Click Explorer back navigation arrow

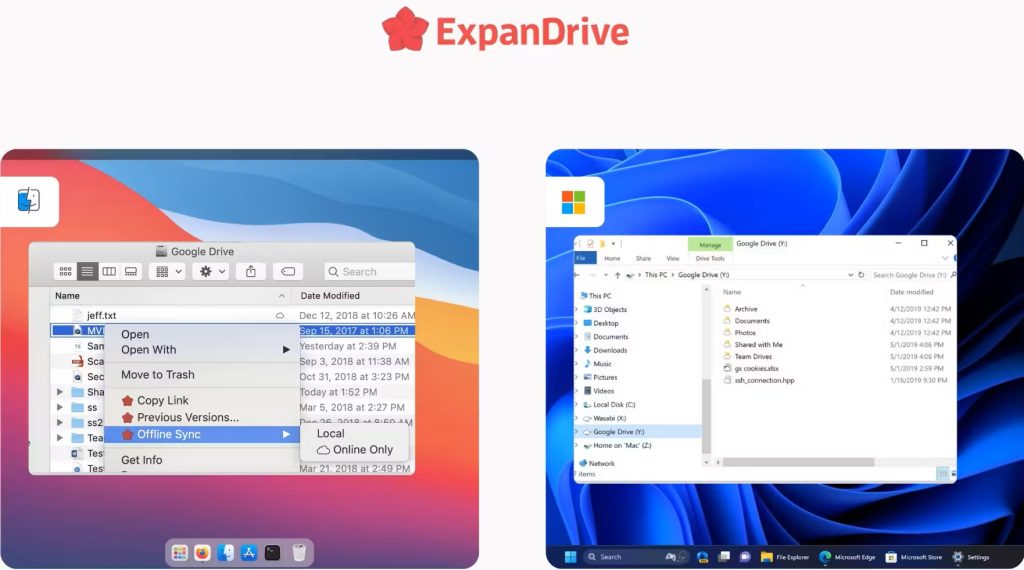577,275
